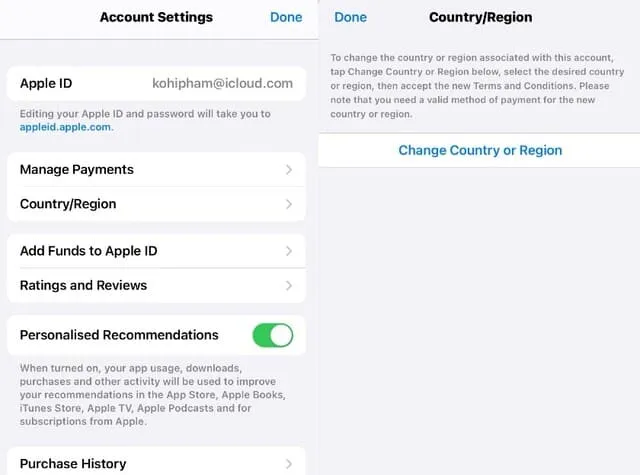Viewport: 640px width, 475px height.
Task: Open Add Funds to Apple ID
Action: tap(156, 251)
